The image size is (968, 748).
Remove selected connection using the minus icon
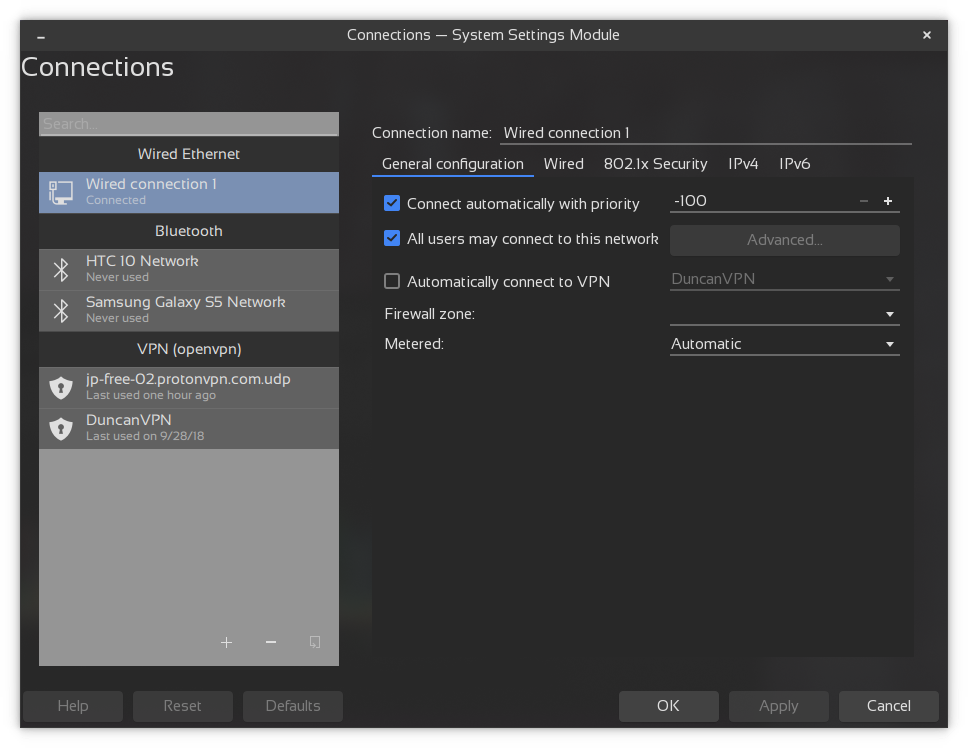[x=270, y=642]
